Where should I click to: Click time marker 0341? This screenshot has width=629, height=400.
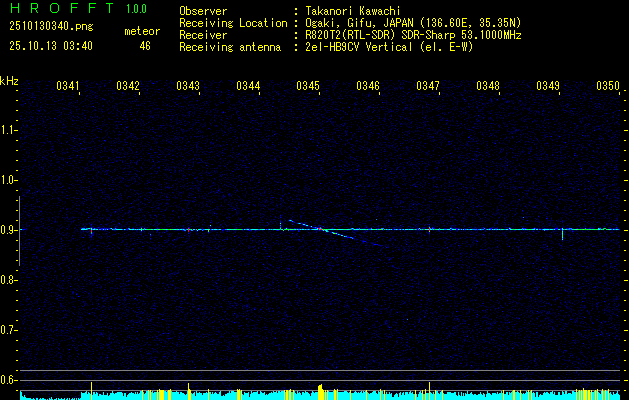67,85
